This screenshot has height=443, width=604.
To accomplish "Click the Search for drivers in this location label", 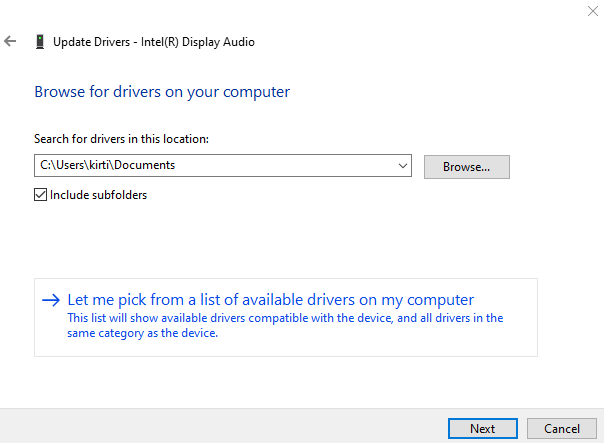I will pyautogui.click(x=122, y=139).
